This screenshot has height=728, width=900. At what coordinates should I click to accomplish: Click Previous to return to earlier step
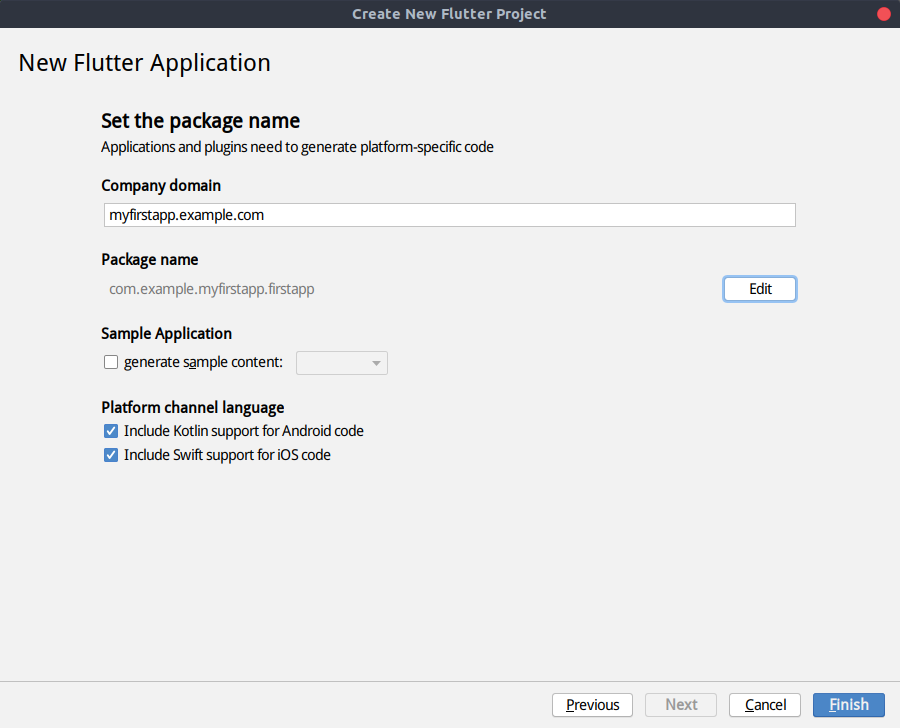click(x=592, y=704)
